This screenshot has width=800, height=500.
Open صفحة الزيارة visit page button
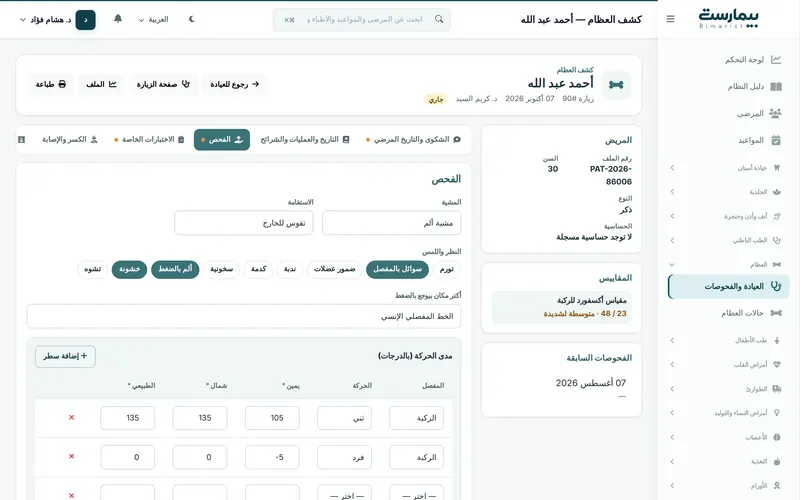point(163,84)
